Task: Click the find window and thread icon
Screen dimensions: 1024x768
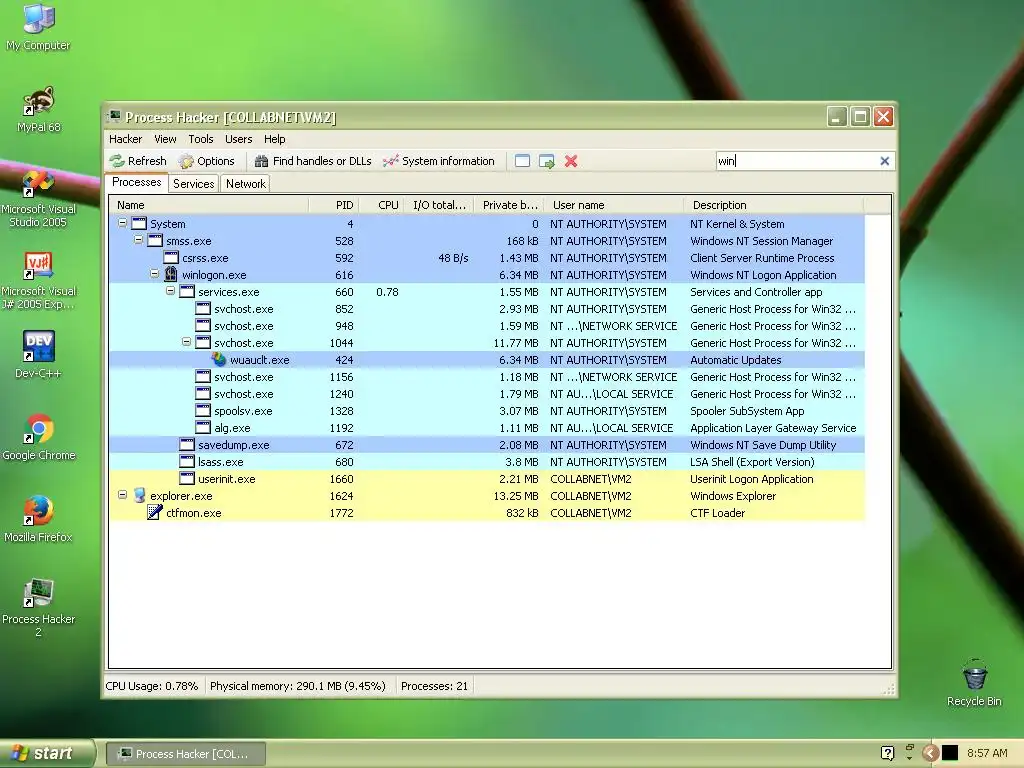Action: (x=547, y=161)
